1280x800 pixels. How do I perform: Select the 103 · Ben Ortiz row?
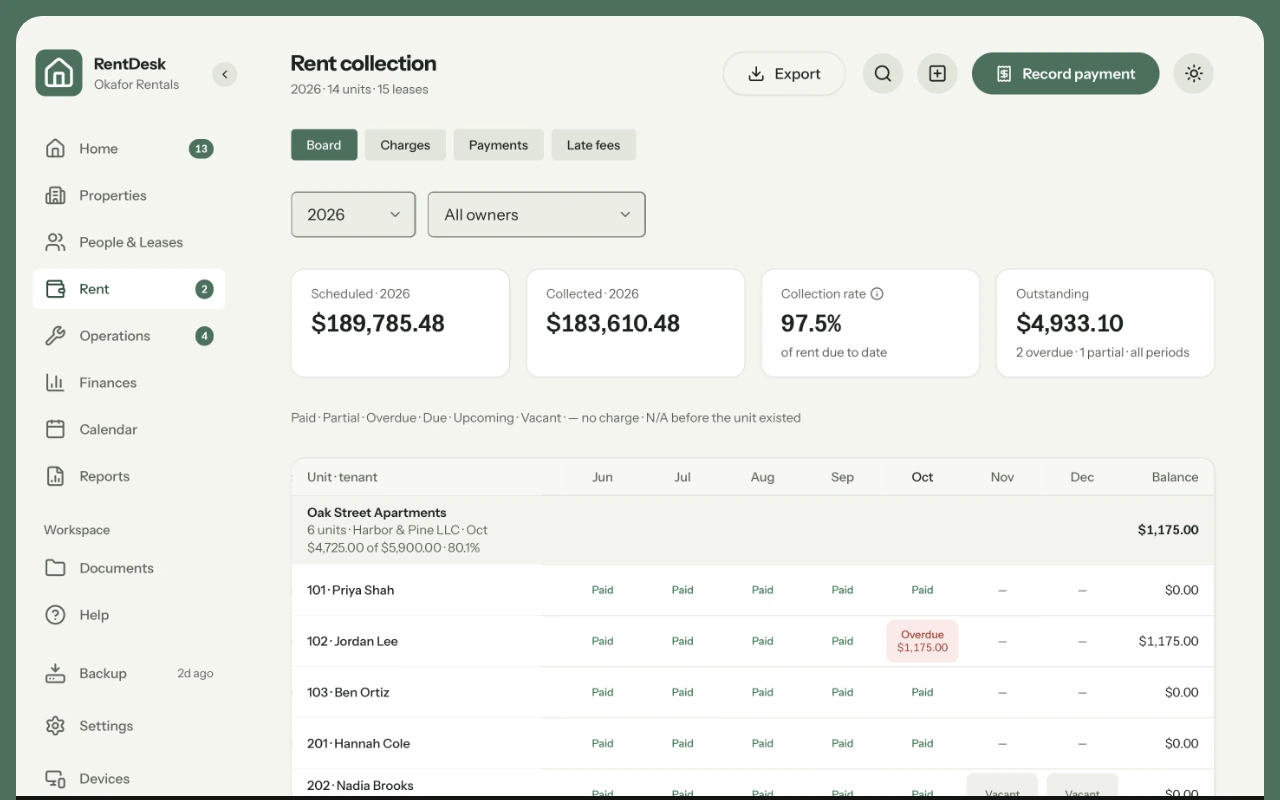tap(753, 692)
